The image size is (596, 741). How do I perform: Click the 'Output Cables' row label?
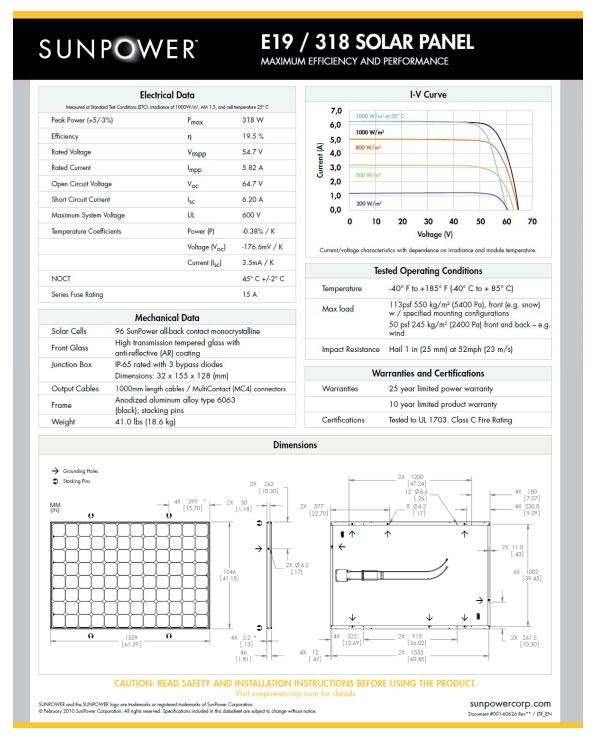pos(75,388)
